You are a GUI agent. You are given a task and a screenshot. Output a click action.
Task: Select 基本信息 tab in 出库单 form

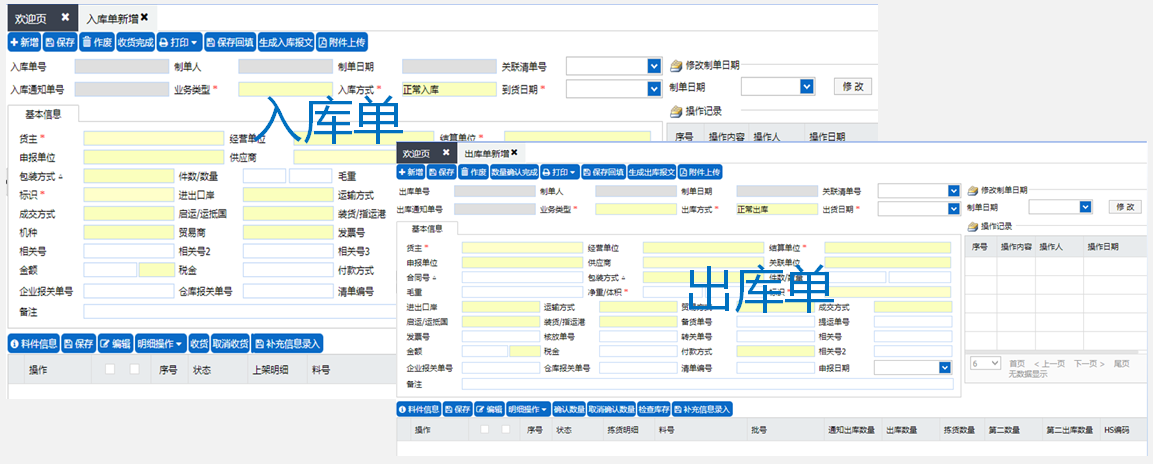point(427,228)
